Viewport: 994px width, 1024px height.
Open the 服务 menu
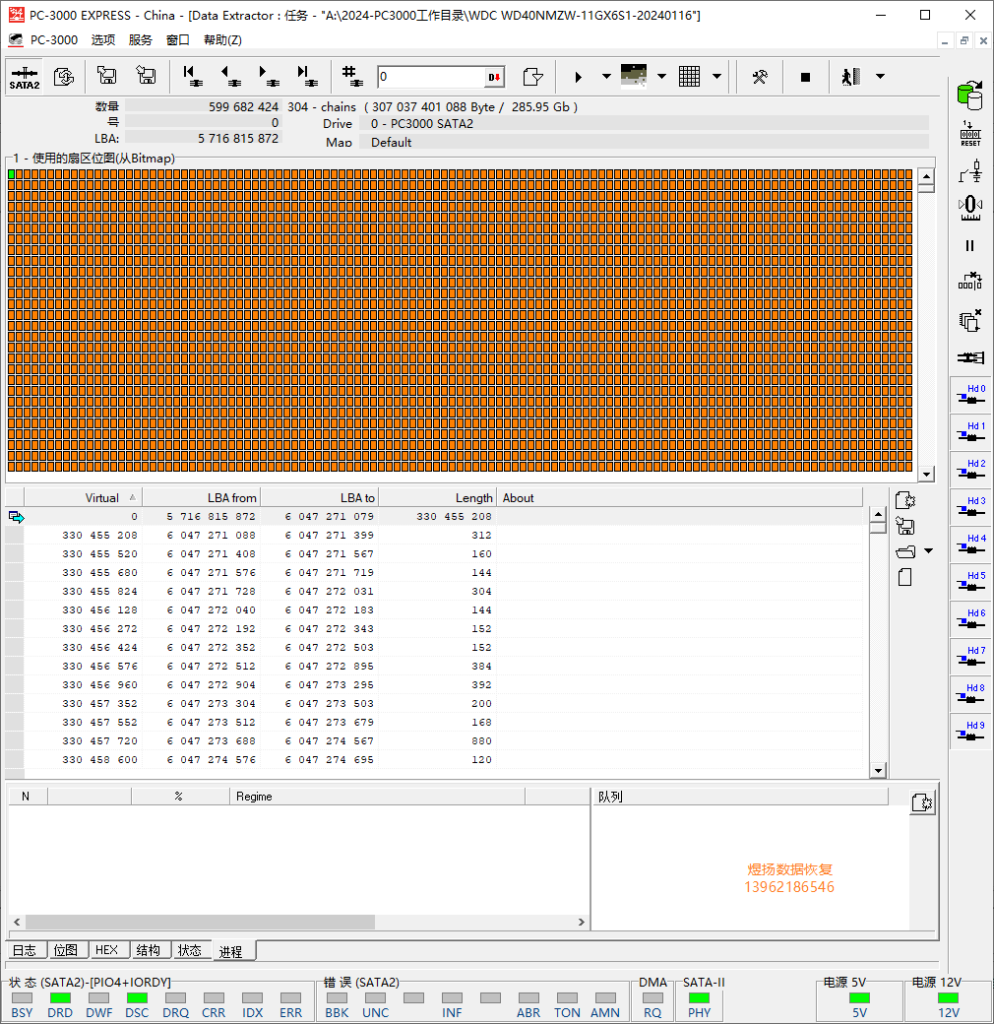pos(141,40)
